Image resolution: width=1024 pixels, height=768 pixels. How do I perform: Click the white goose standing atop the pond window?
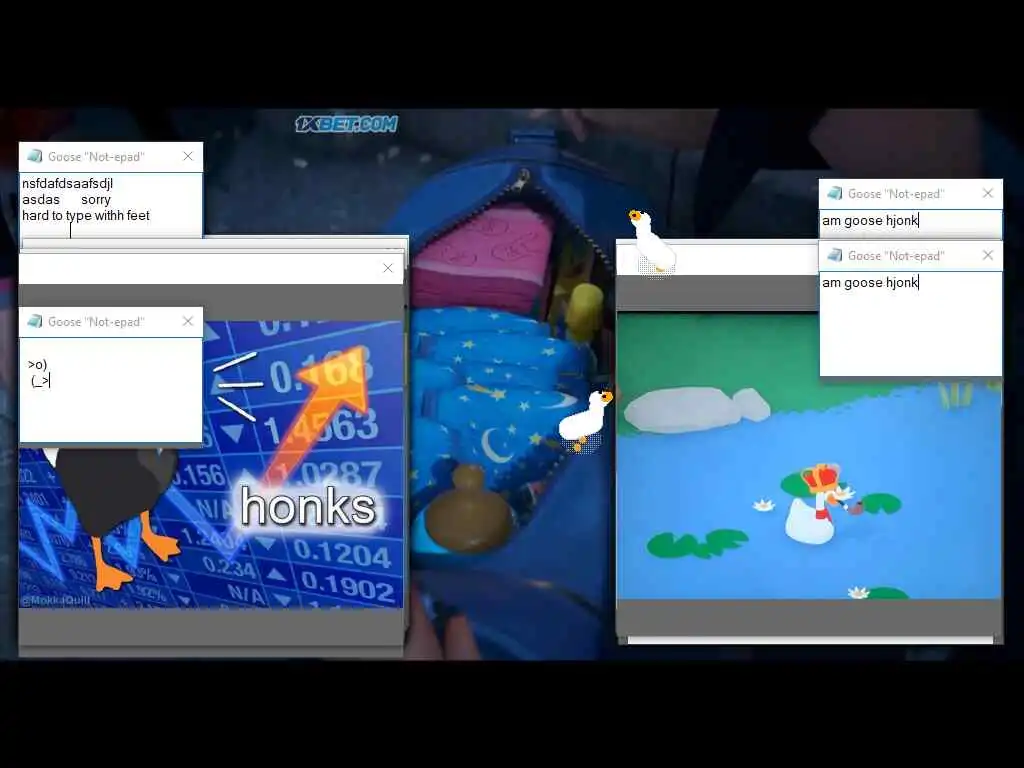[650, 241]
